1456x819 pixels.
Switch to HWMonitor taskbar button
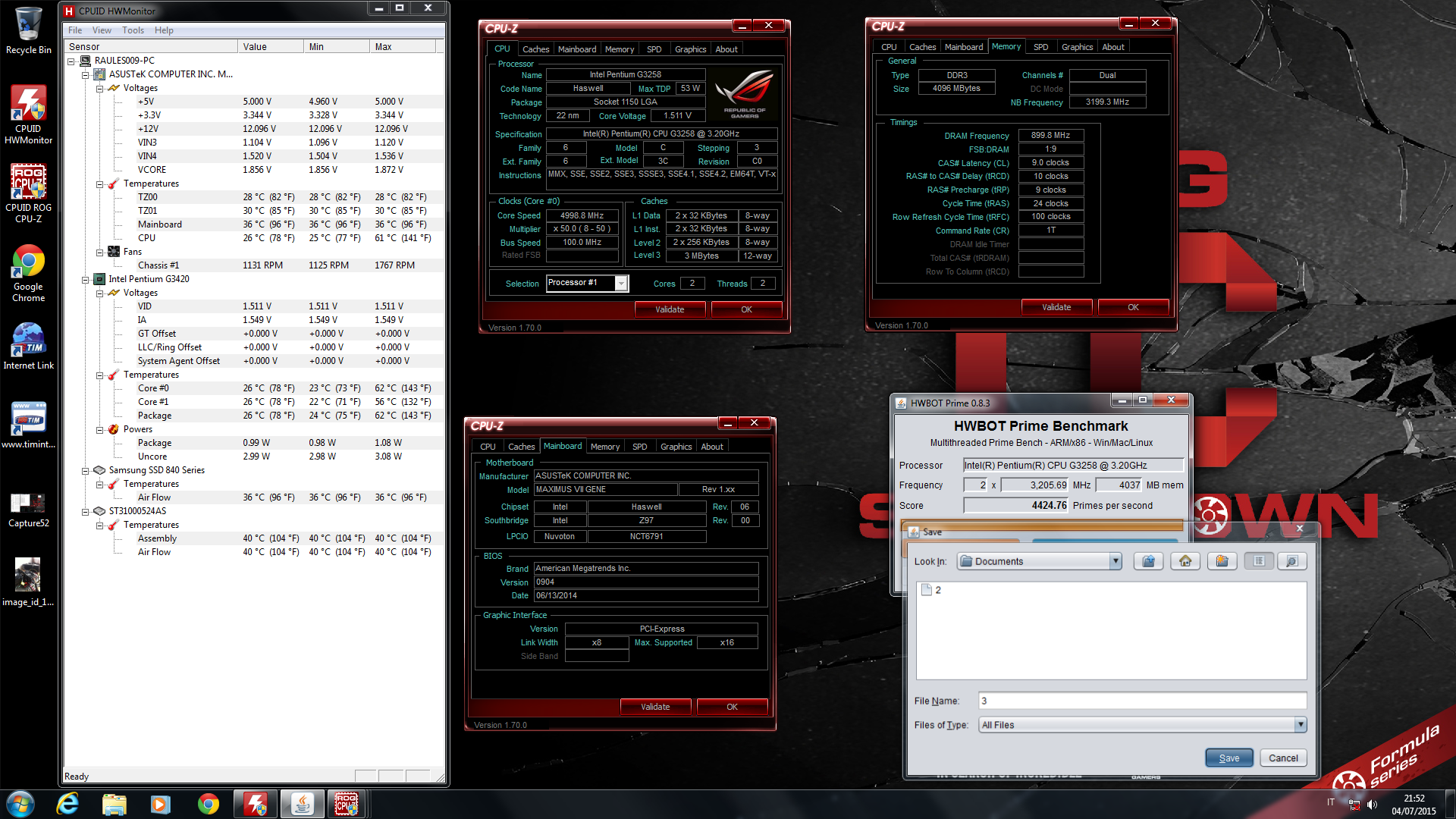tap(255, 804)
